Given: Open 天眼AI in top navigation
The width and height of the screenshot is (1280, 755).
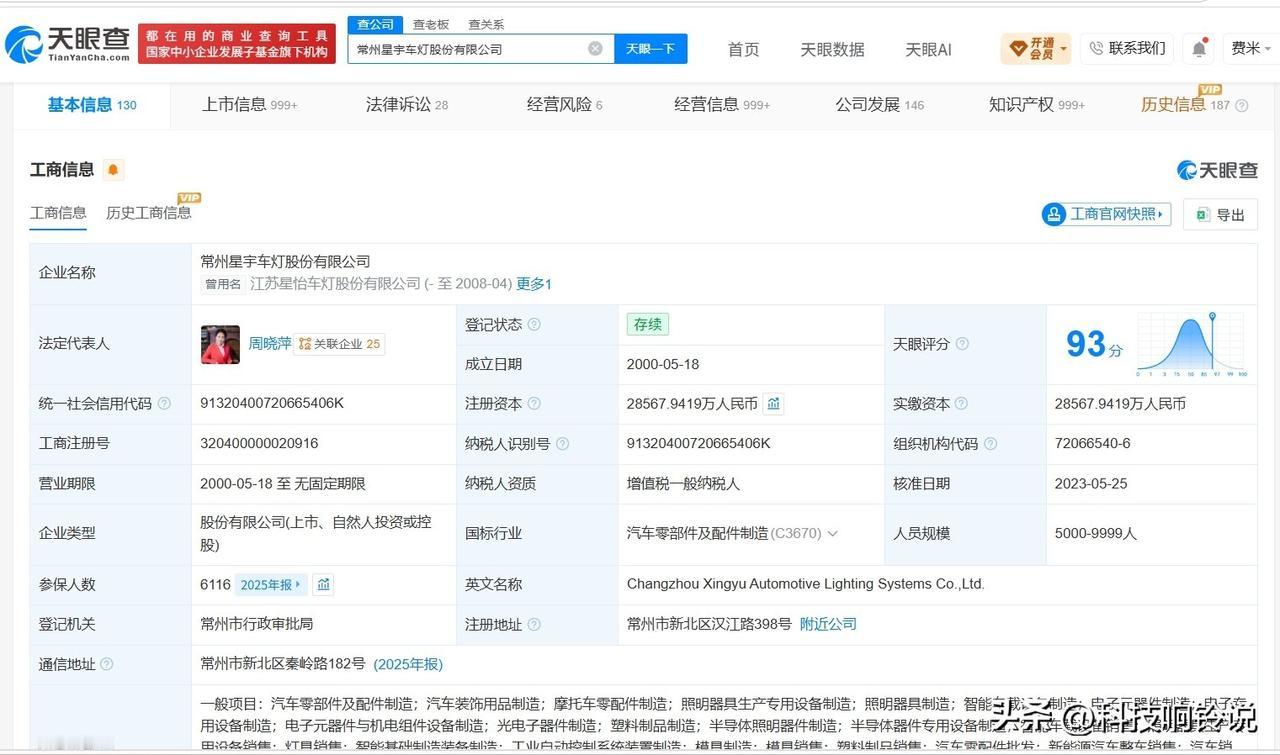Looking at the screenshot, I should click(x=928, y=49).
